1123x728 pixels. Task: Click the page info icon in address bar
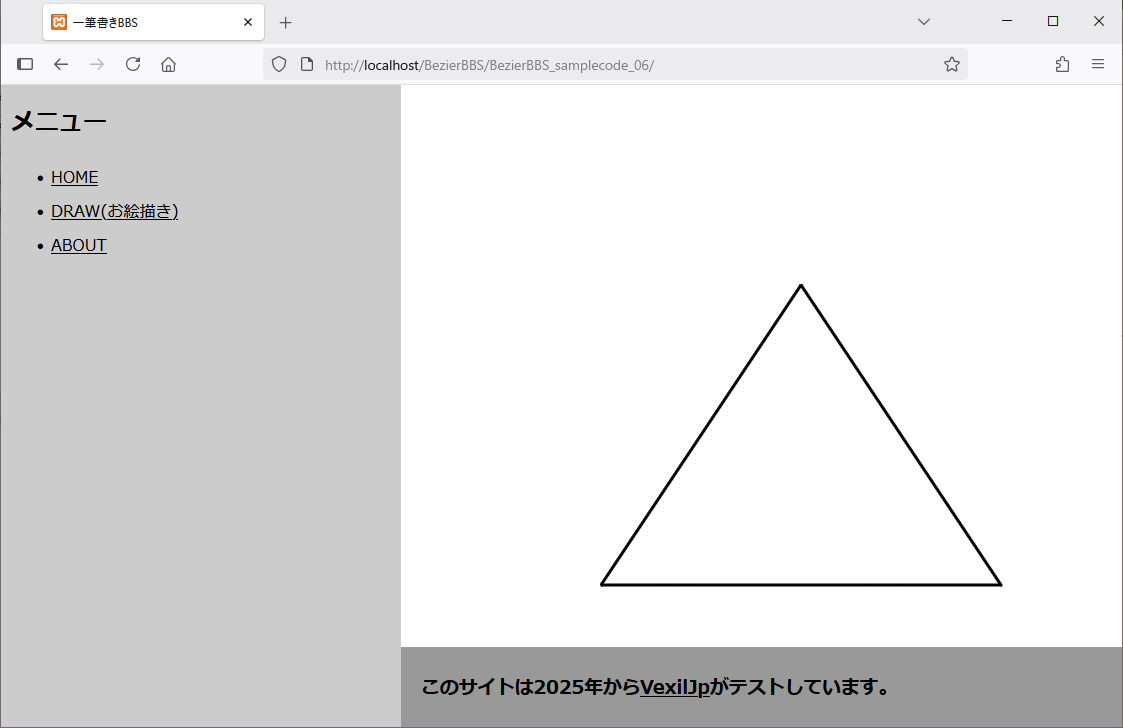[306, 64]
